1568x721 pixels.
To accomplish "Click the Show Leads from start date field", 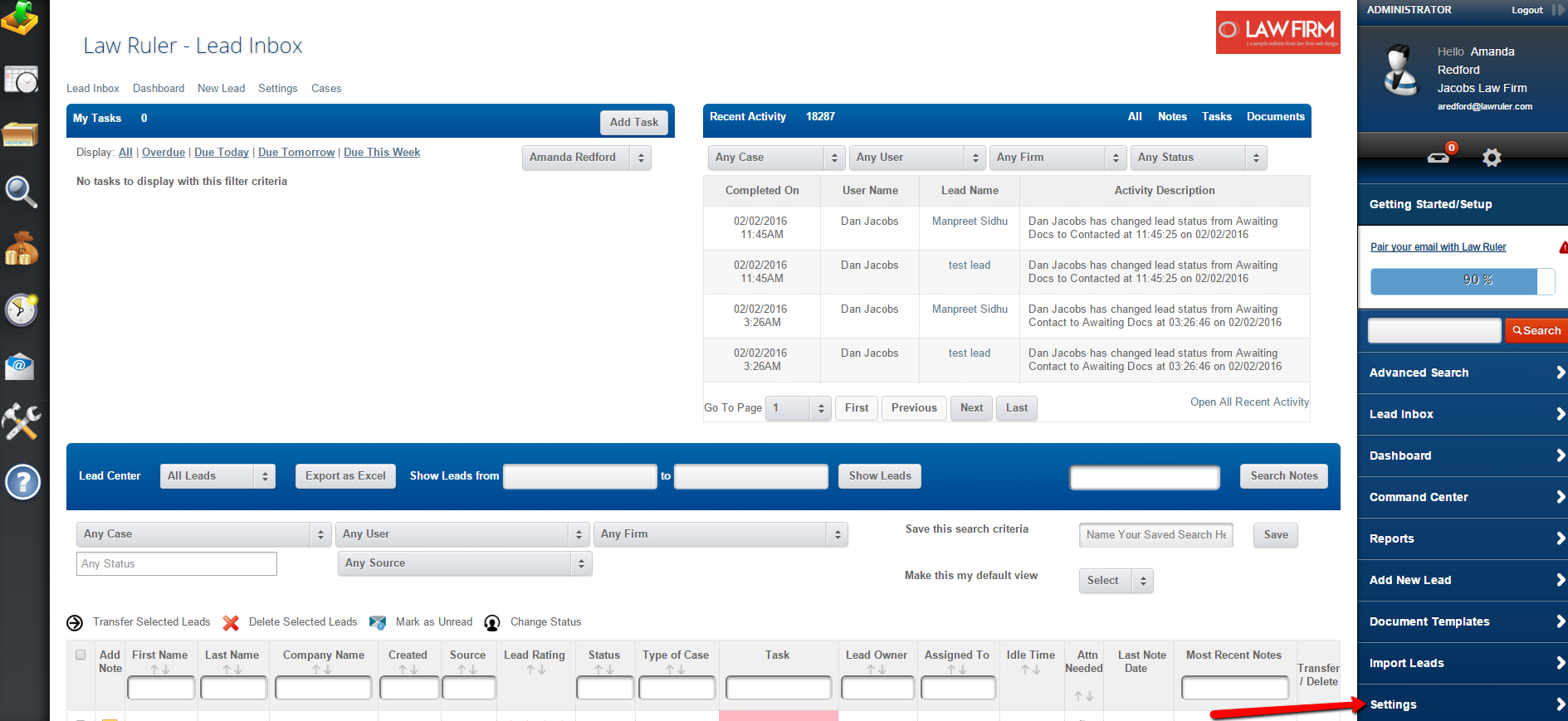I will tap(580, 476).
